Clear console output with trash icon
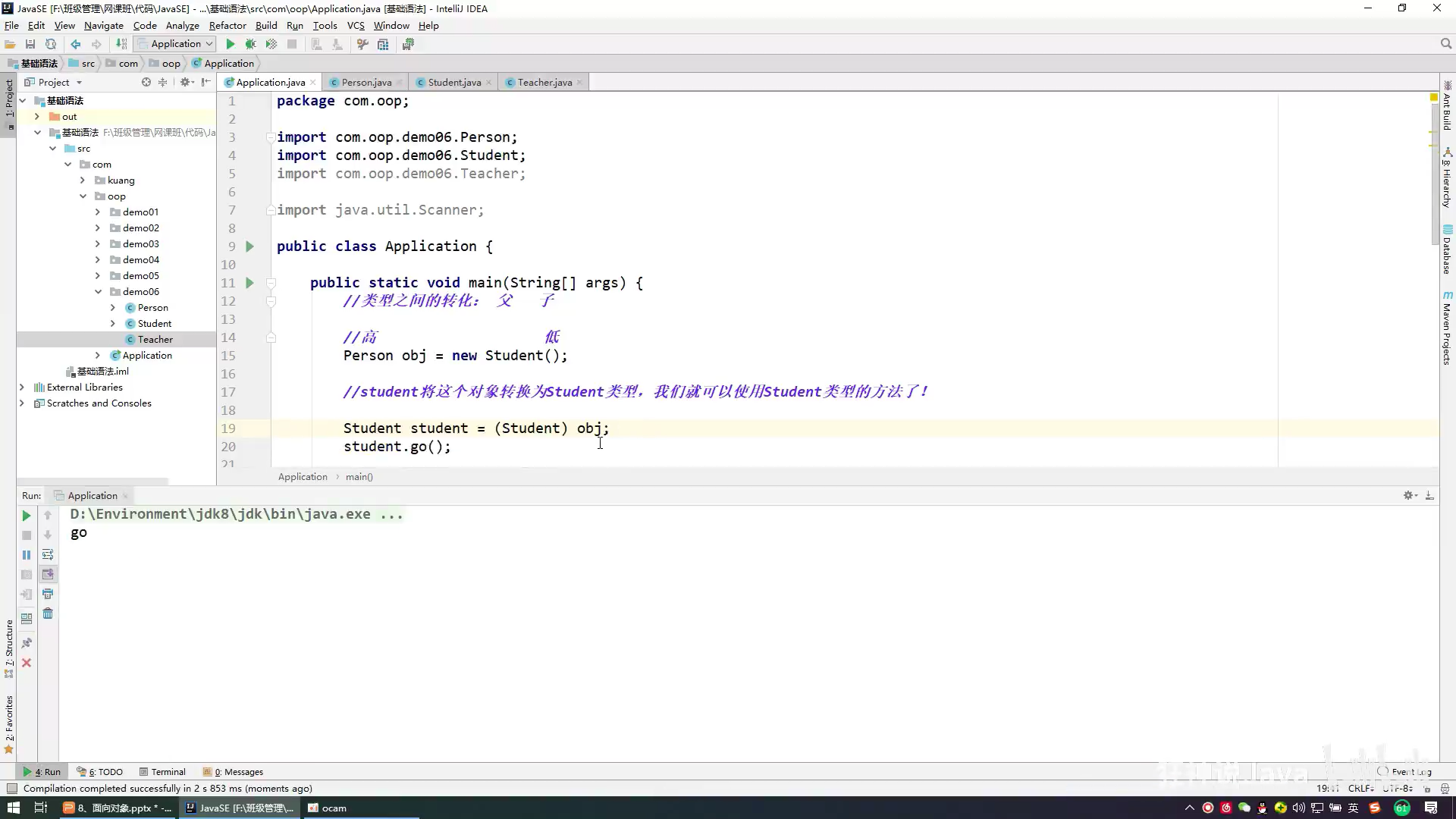Screen dimensions: 1456x819 coord(48,613)
